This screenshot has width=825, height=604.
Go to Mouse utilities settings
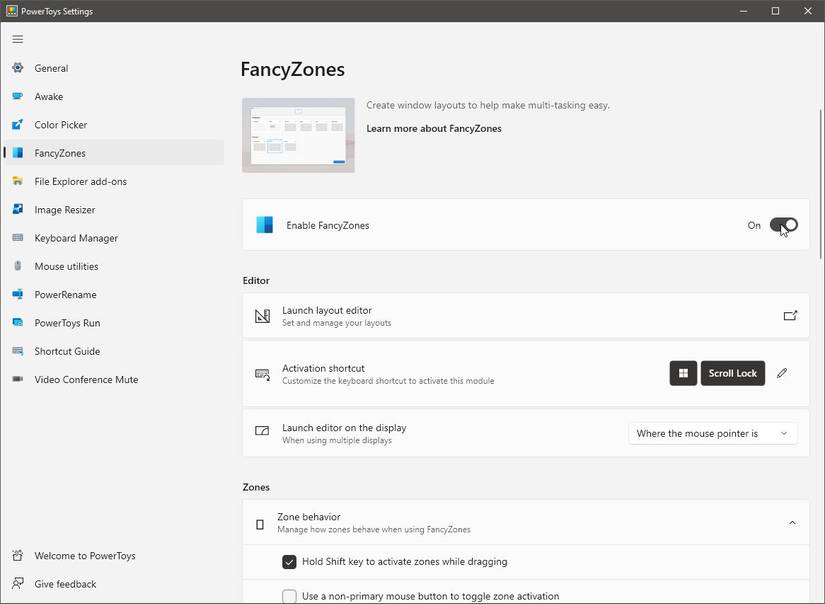(66, 266)
